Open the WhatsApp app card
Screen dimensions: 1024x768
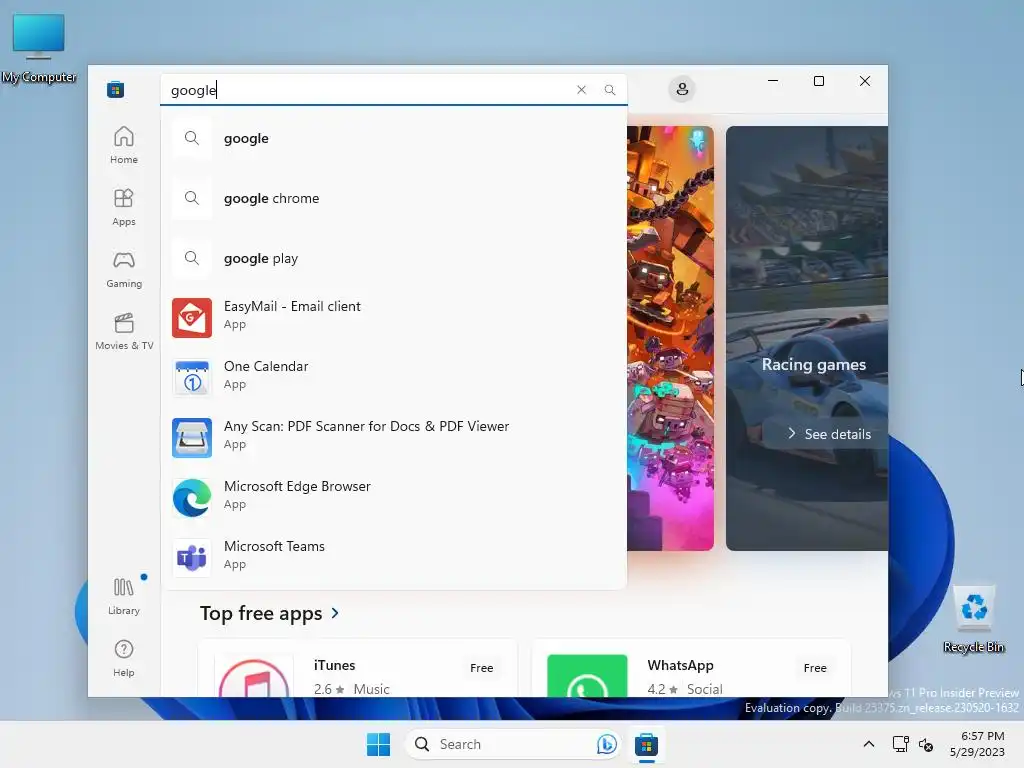click(x=692, y=669)
